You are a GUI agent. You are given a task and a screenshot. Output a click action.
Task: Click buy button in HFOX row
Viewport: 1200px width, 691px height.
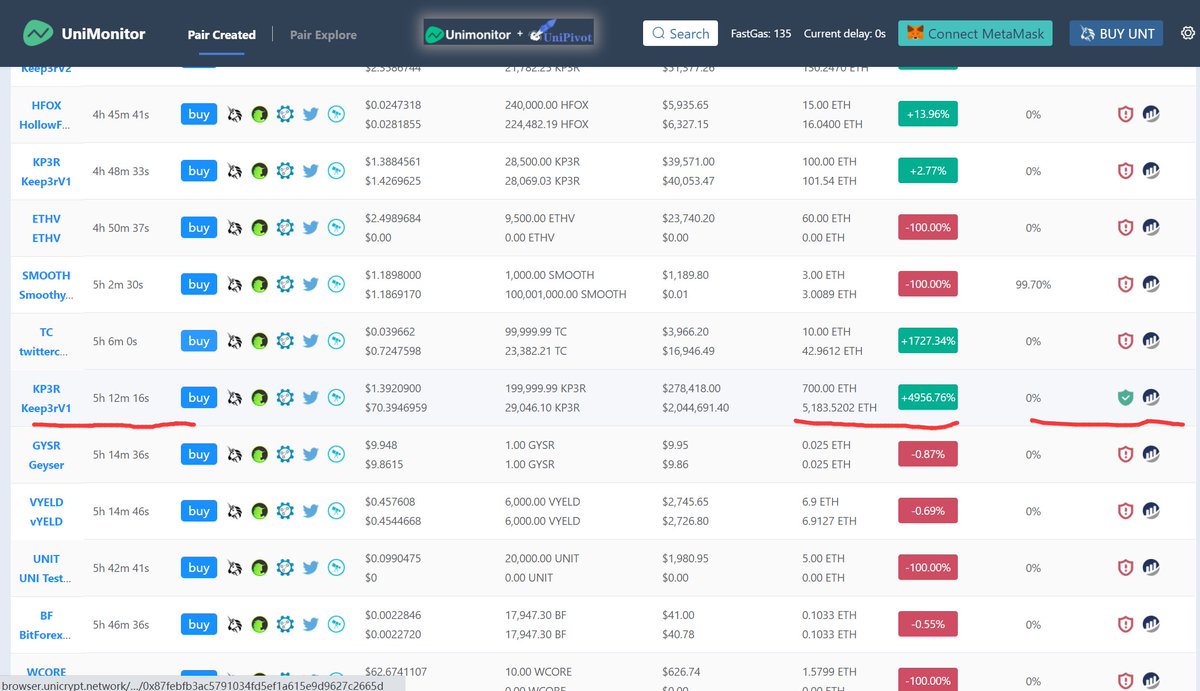point(199,114)
